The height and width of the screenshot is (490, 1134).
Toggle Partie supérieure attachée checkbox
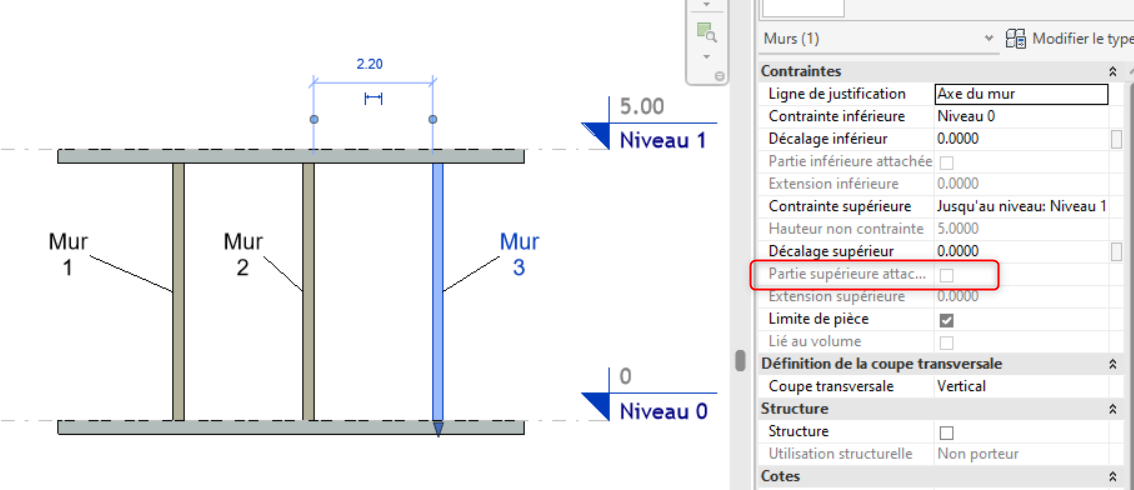(x=946, y=274)
